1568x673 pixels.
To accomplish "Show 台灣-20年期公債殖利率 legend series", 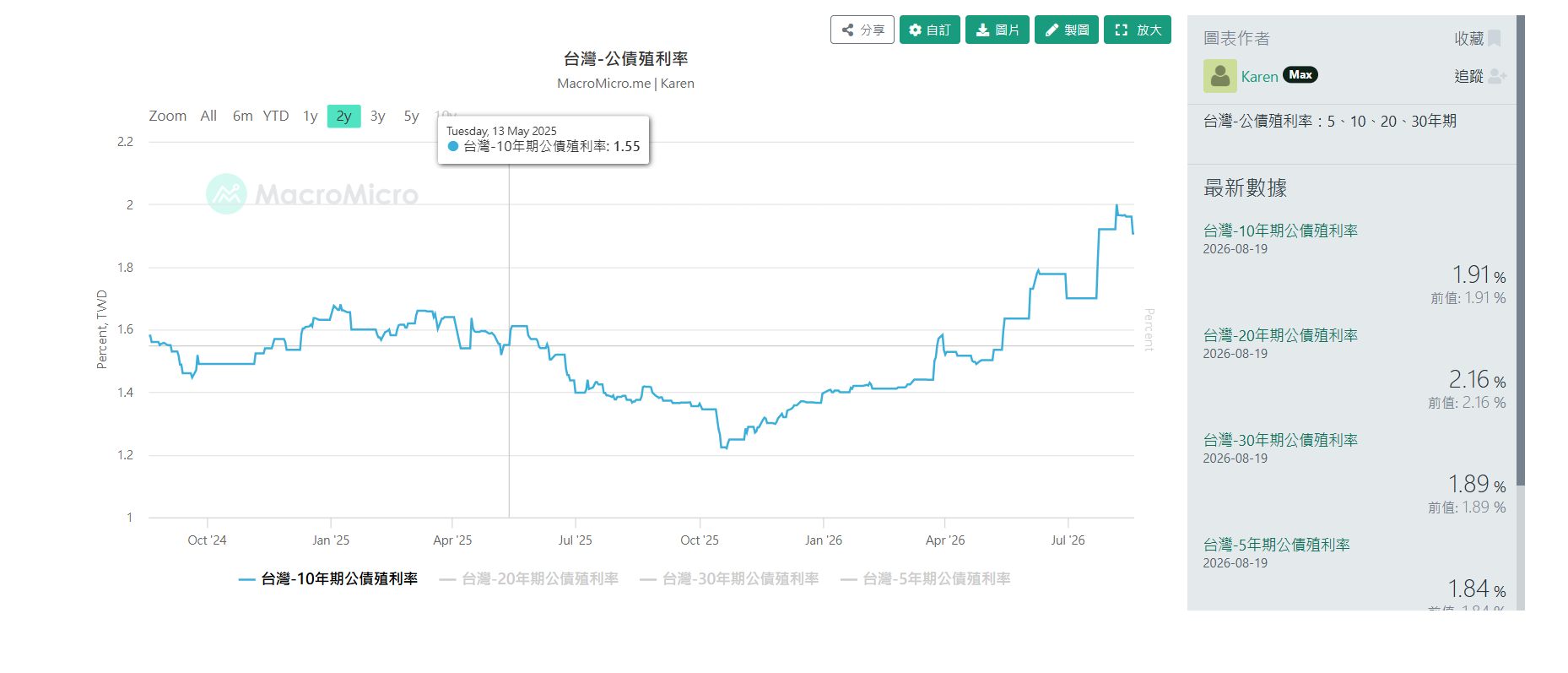I will tap(528, 578).
